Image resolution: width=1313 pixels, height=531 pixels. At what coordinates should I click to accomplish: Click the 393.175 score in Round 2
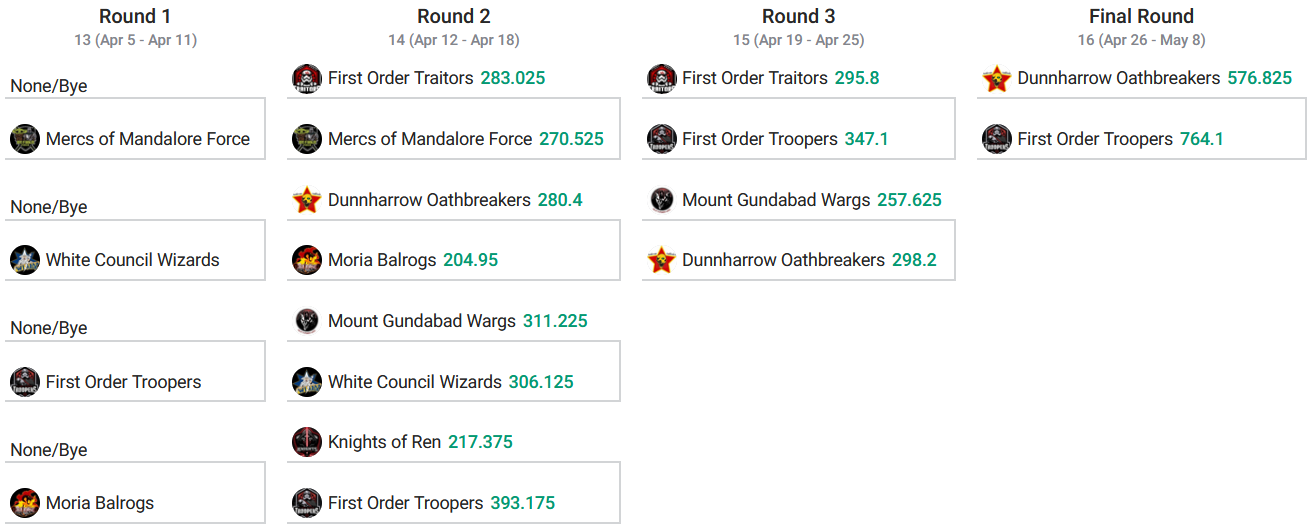click(523, 503)
